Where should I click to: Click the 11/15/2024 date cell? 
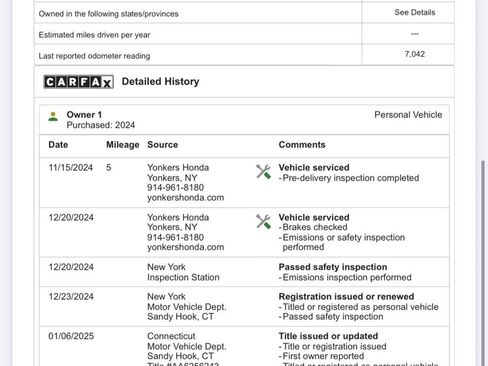click(71, 168)
